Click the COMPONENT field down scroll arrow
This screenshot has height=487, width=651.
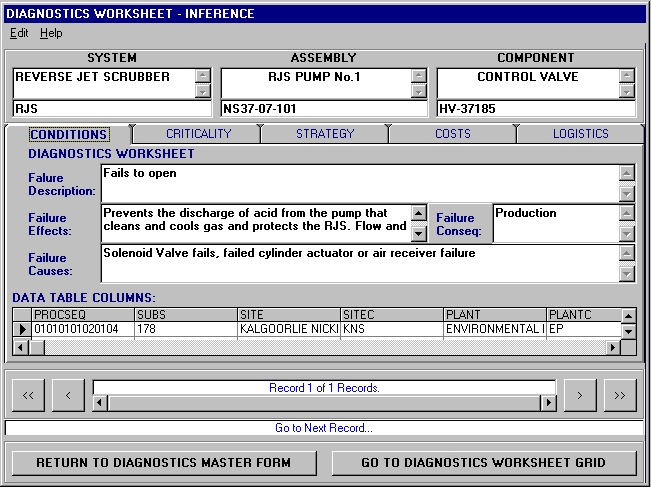627,91
